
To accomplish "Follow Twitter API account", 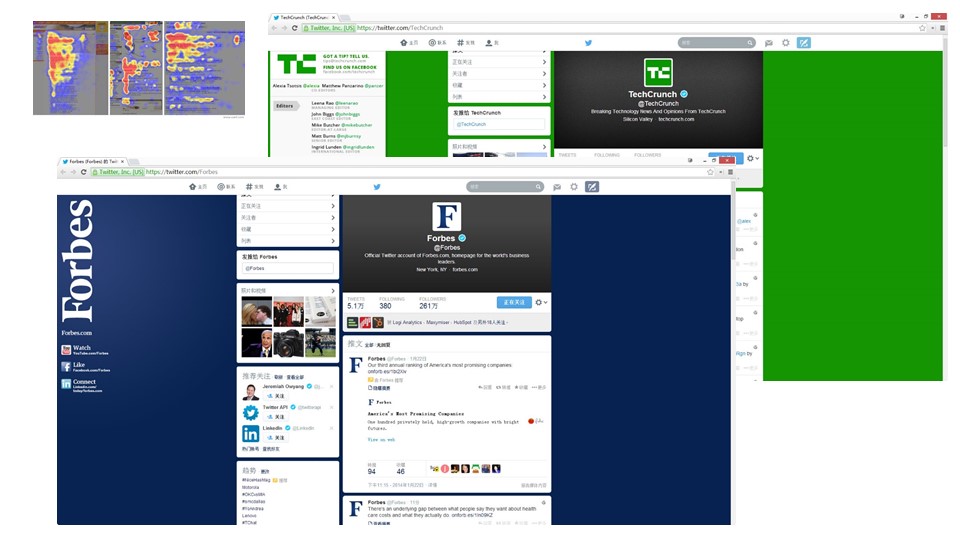I will (x=276, y=416).
